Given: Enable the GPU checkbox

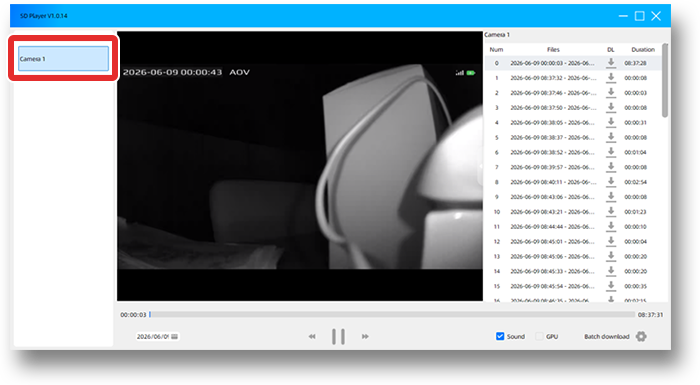Looking at the screenshot, I should pyautogui.click(x=539, y=336).
